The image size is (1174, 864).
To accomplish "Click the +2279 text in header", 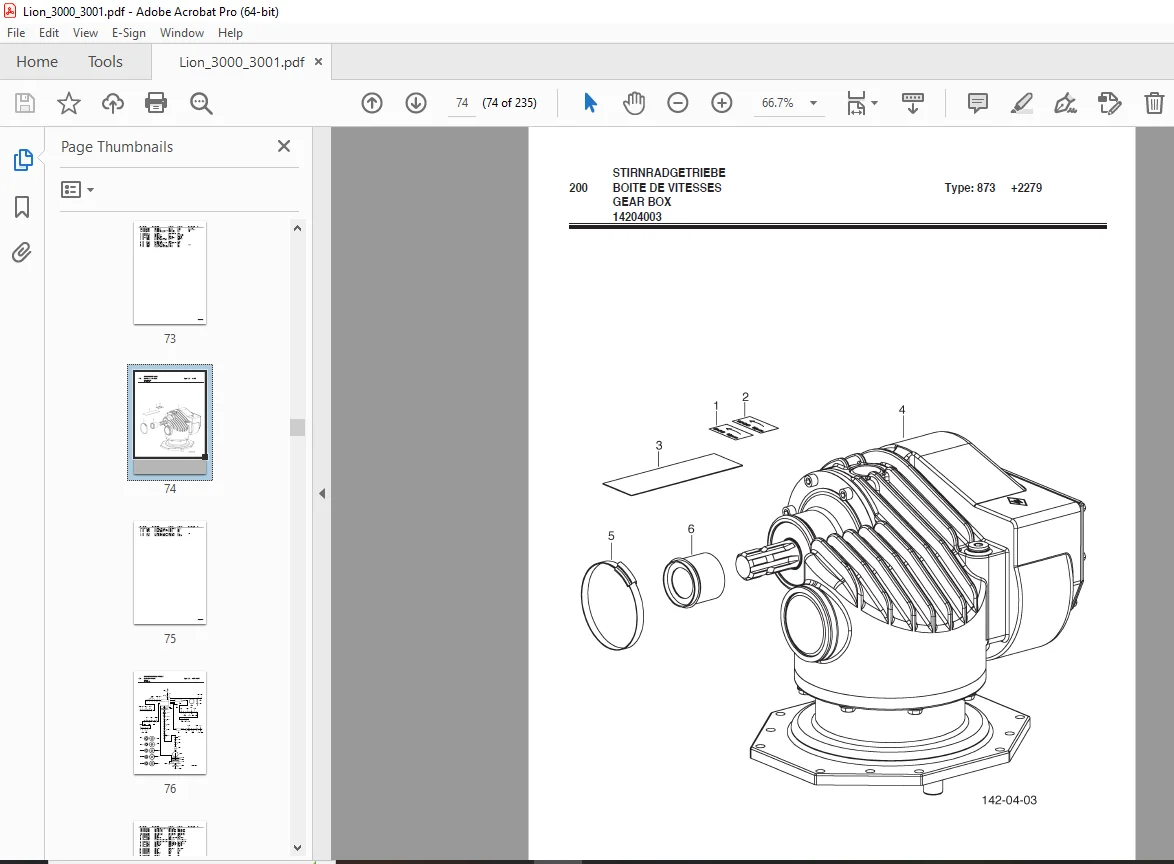I will (1027, 188).
